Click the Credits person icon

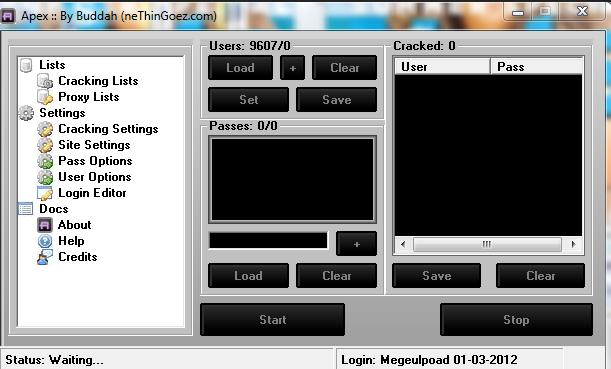[45, 257]
